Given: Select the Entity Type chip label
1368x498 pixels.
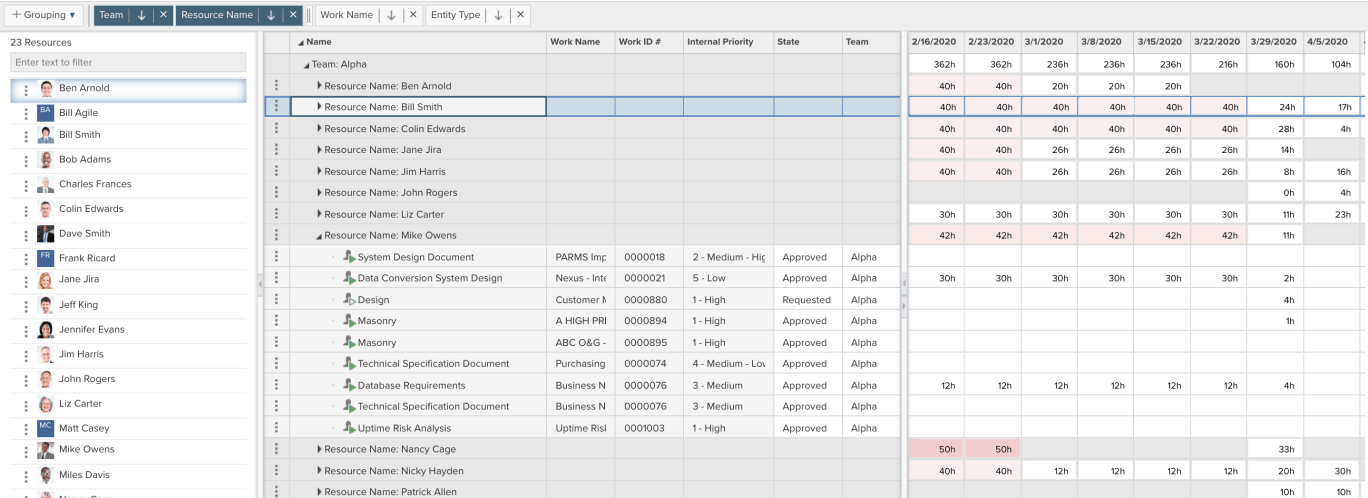Looking at the screenshot, I should point(456,15).
